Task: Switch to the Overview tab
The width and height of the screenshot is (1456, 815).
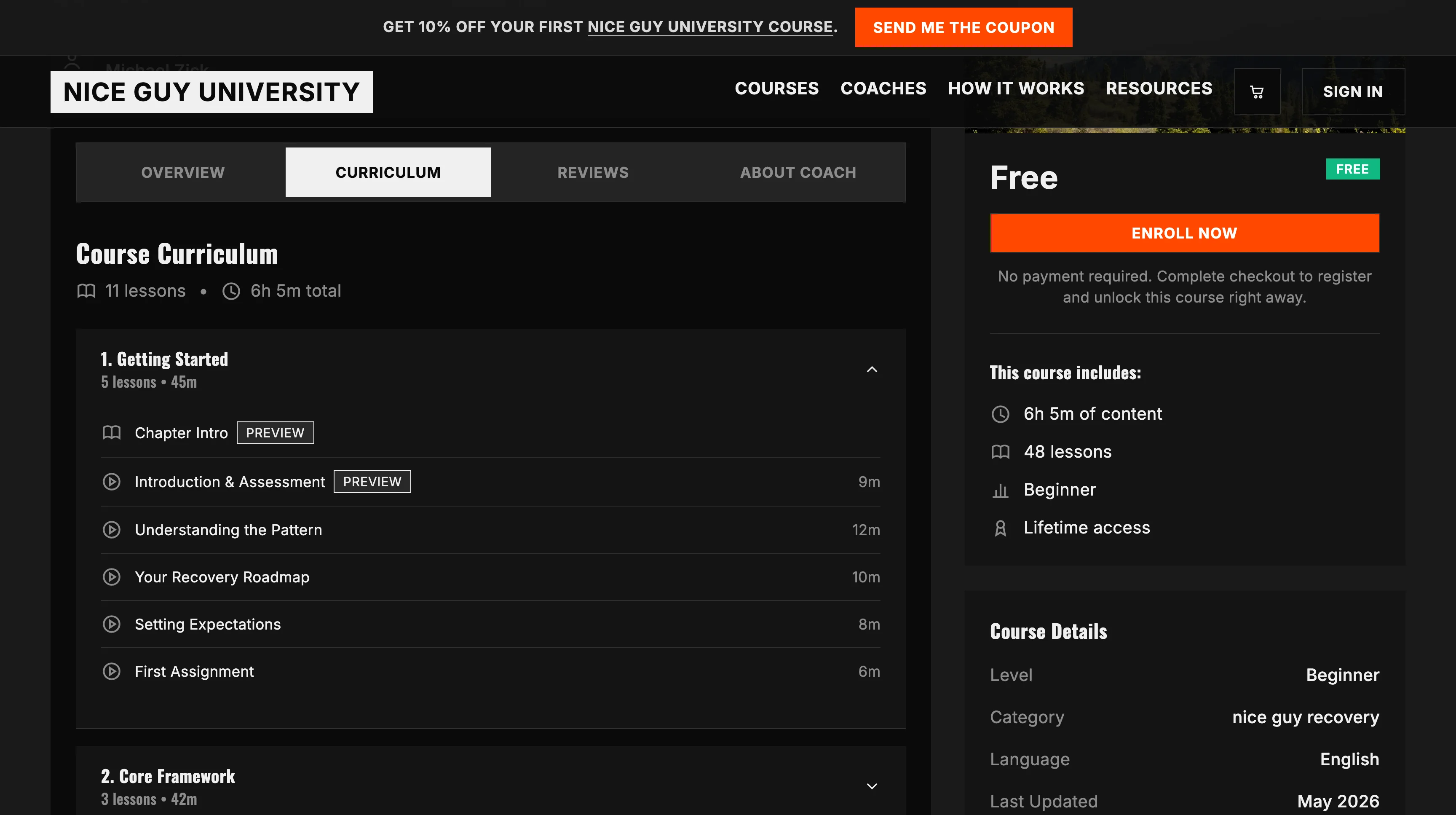Action: (x=182, y=172)
